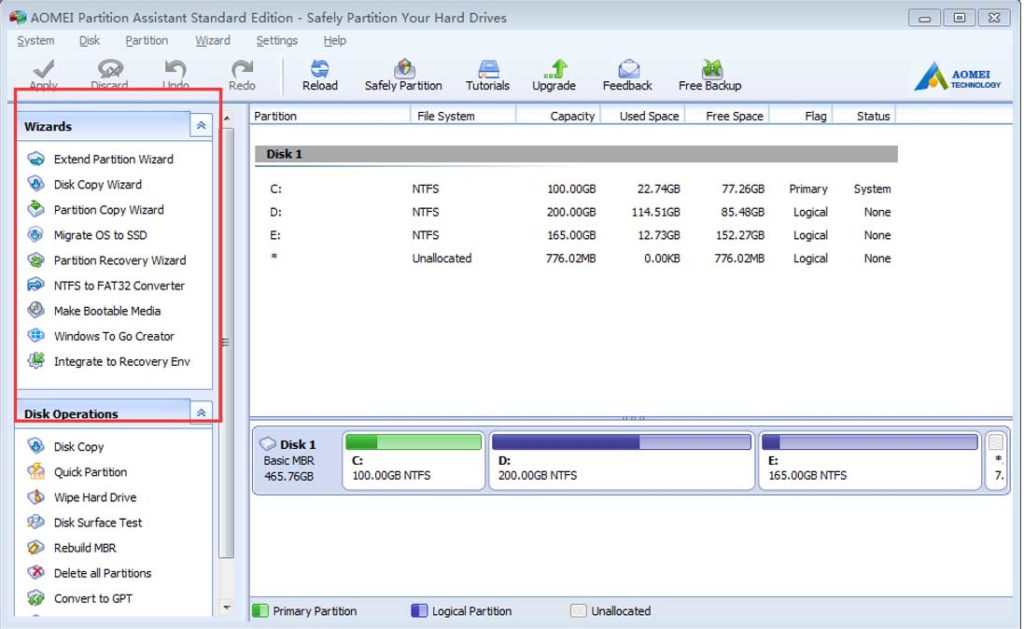Viewport: 1024px width, 629px height.
Task: Select the Disk 1 header row
Action: (x=576, y=154)
